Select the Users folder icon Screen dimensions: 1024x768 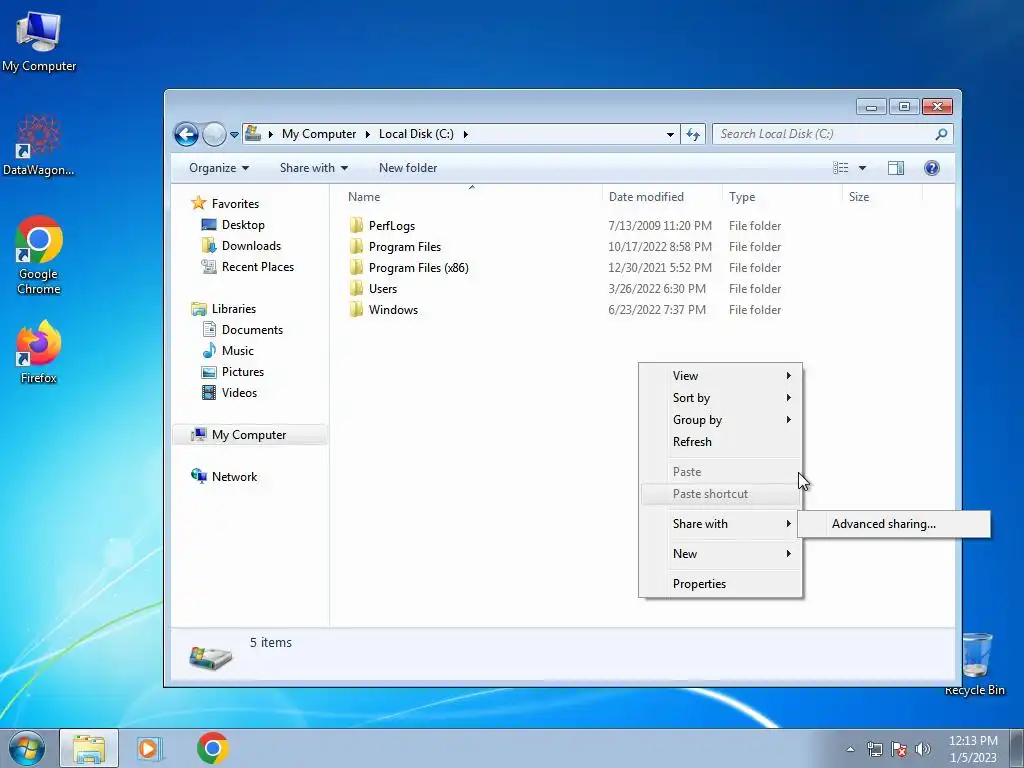pos(356,289)
